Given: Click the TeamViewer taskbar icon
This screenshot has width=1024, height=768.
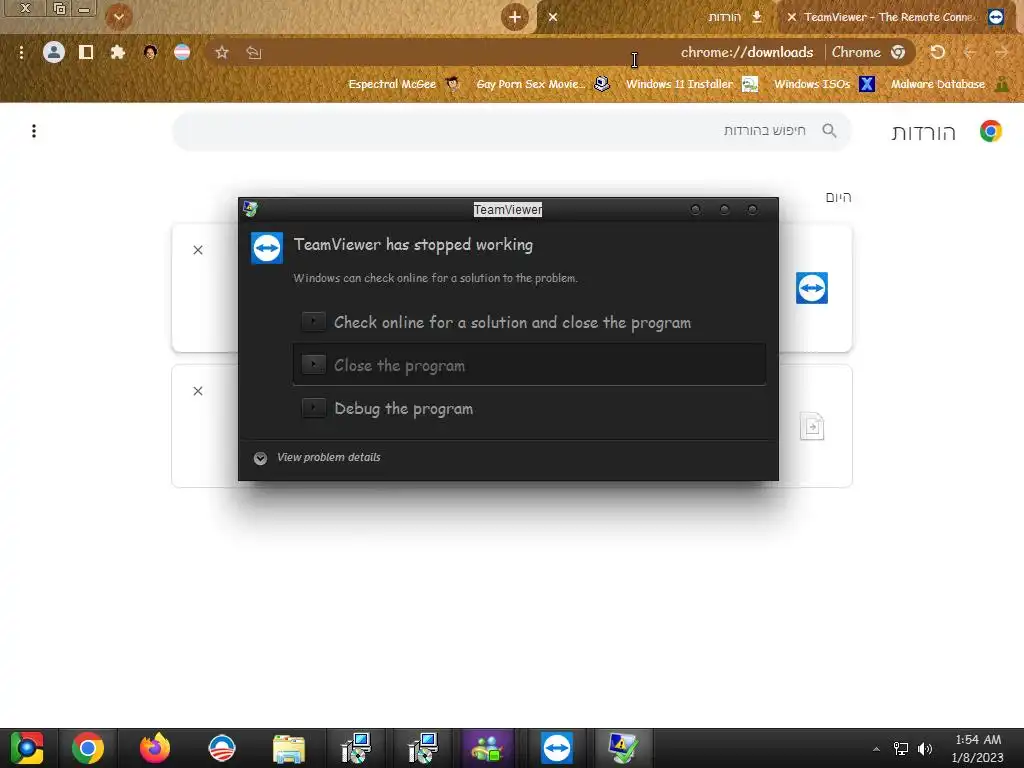Looking at the screenshot, I should coord(556,748).
